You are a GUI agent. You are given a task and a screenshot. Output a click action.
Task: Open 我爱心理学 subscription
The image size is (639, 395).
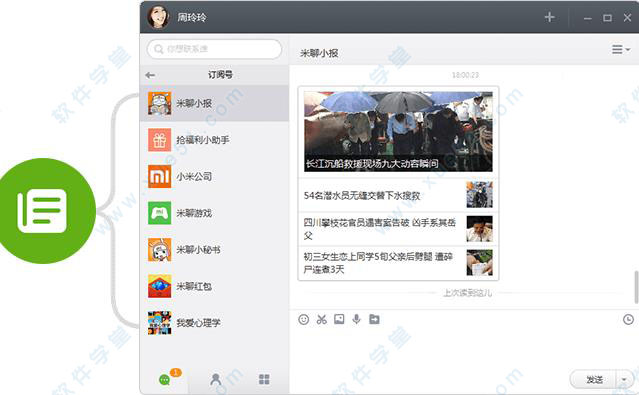tap(214, 323)
